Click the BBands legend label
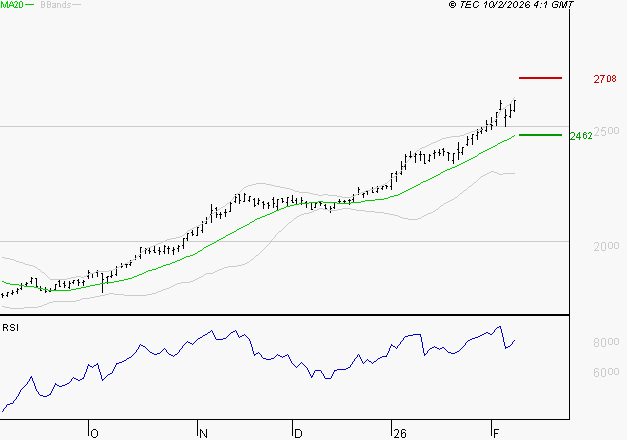627x440 pixels. pos(56,5)
